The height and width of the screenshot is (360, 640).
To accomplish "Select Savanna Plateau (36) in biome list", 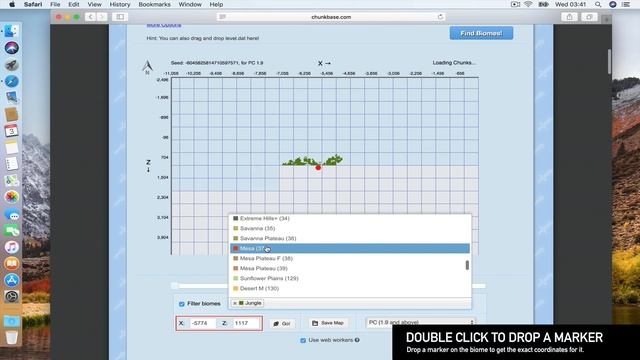I will click(350, 238).
